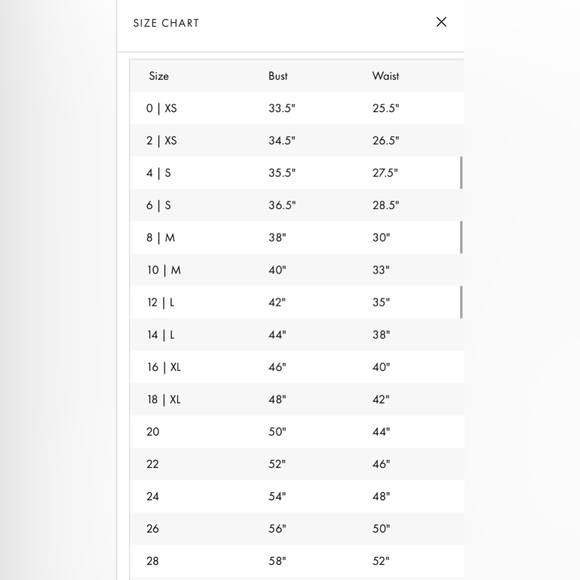Select the 10 | M size row
The height and width of the screenshot is (580, 580).
297,270
